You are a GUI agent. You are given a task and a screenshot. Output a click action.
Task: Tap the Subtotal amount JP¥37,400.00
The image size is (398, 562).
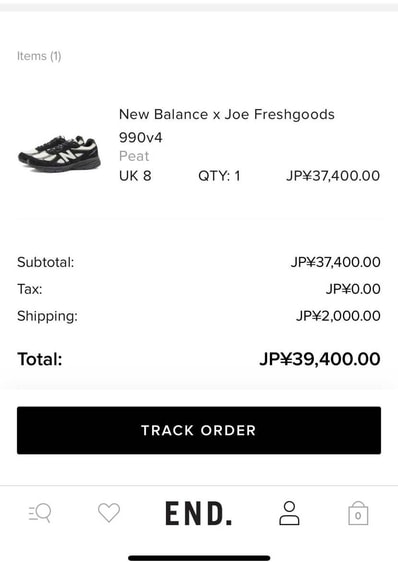pos(336,262)
